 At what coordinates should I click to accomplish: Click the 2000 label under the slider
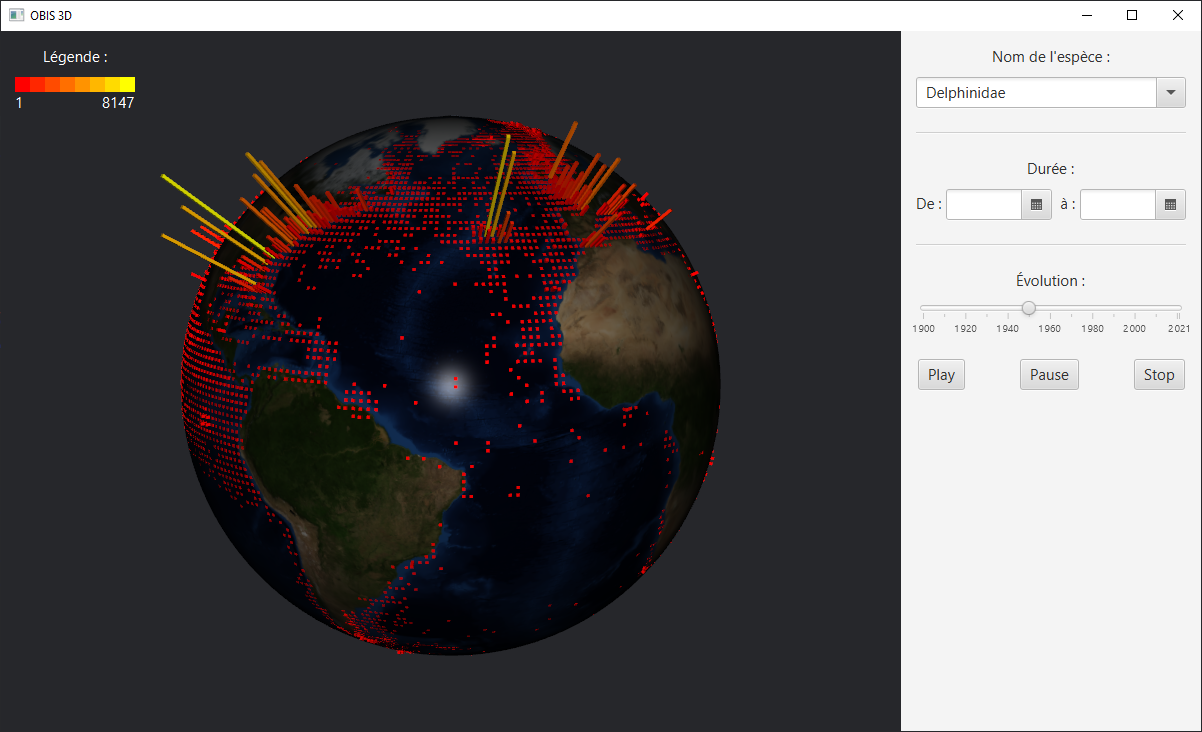[x=1134, y=328]
